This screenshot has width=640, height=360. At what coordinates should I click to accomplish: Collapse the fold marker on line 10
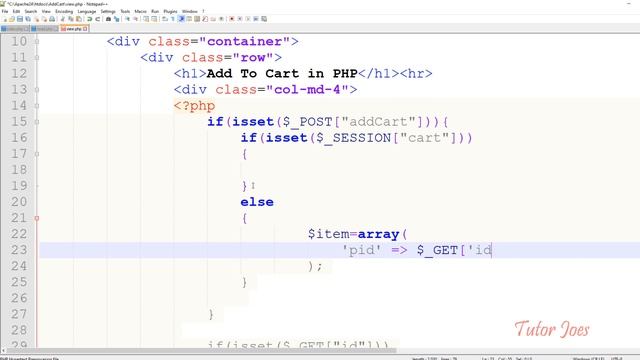(37, 41)
